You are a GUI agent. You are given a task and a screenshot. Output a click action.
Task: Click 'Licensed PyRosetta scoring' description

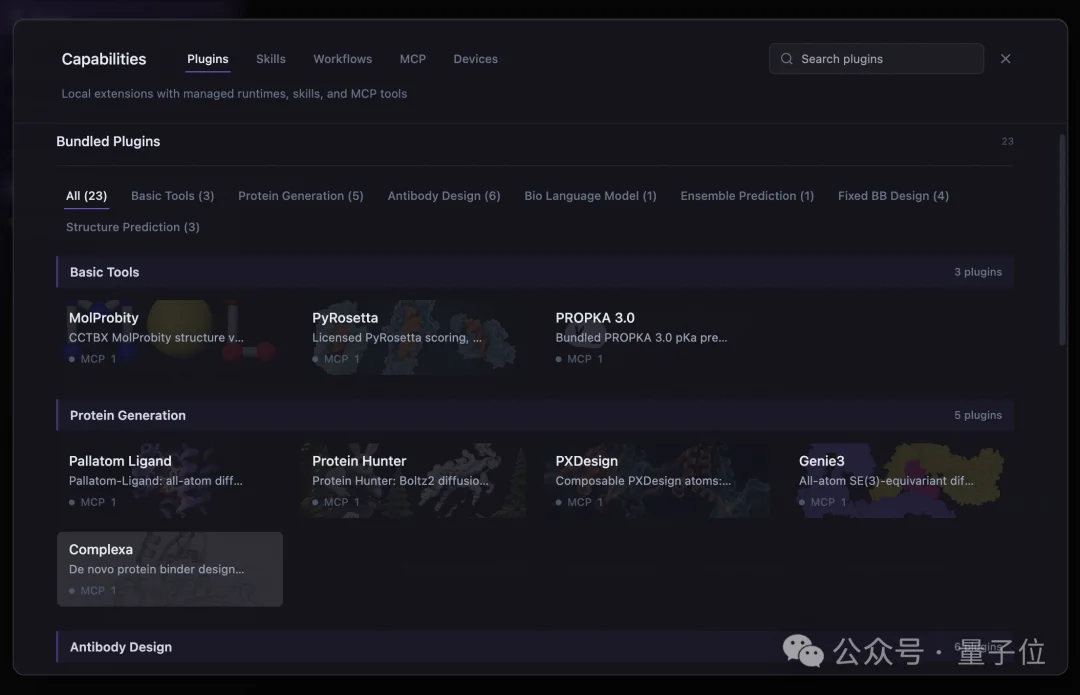pos(397,338)
